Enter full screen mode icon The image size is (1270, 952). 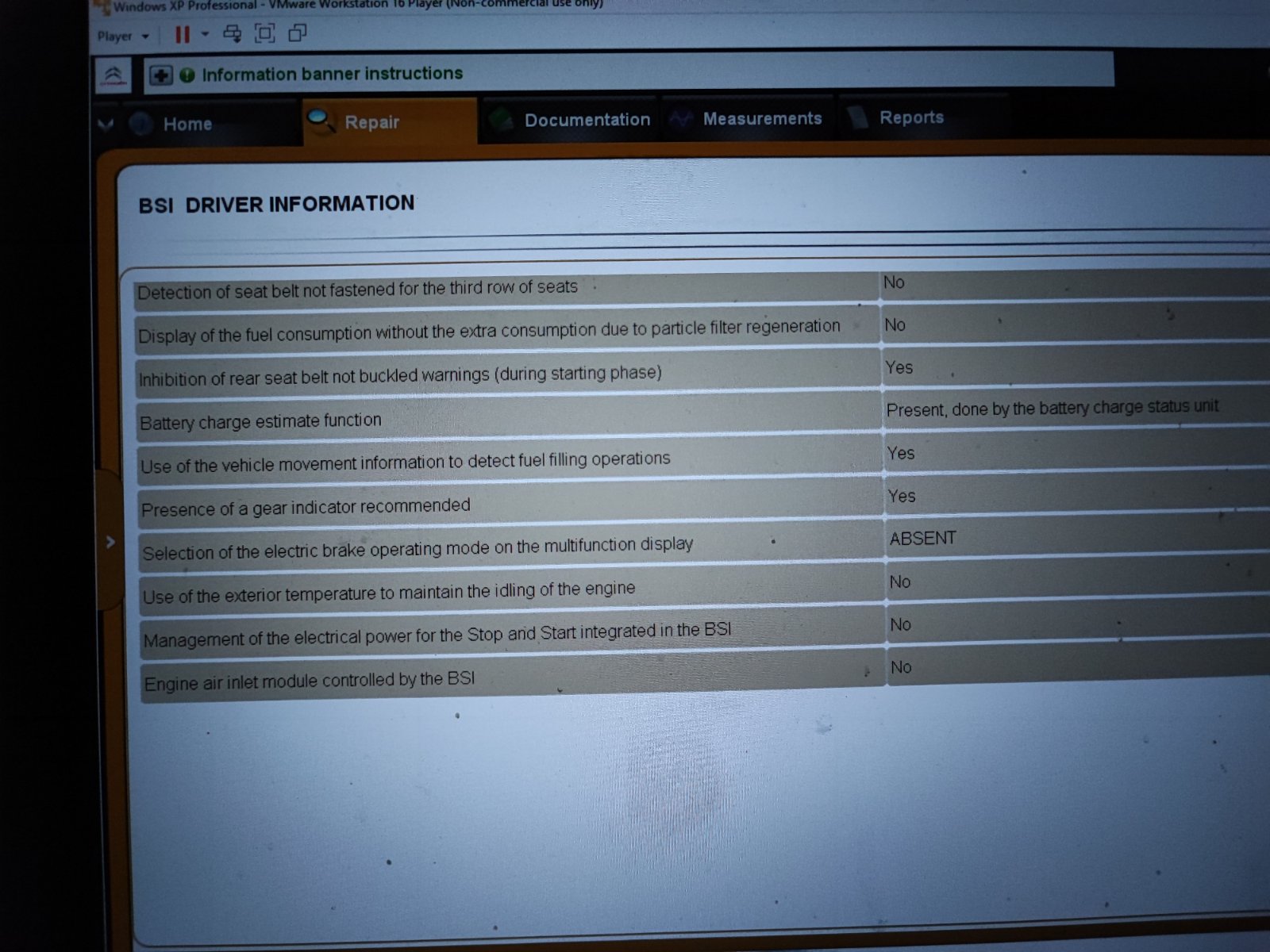coord(264,33)
